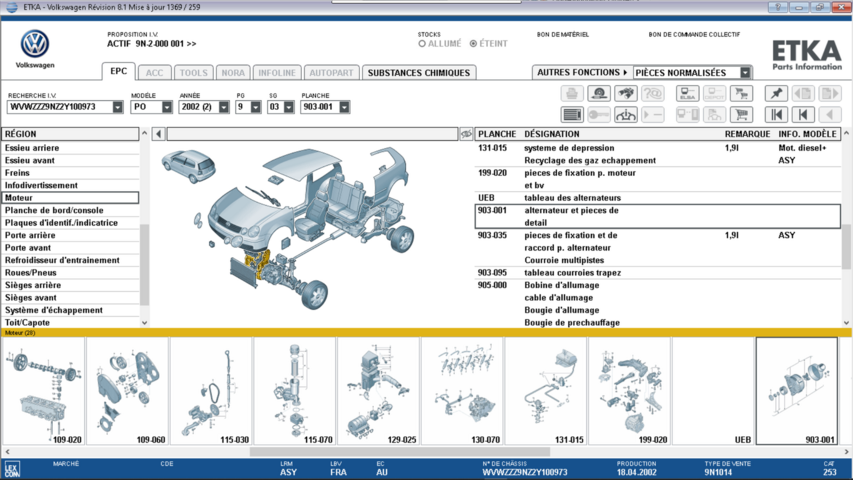Select Essieu avant region
This screenshot has width=853, height=480.
tap(71, 160)
